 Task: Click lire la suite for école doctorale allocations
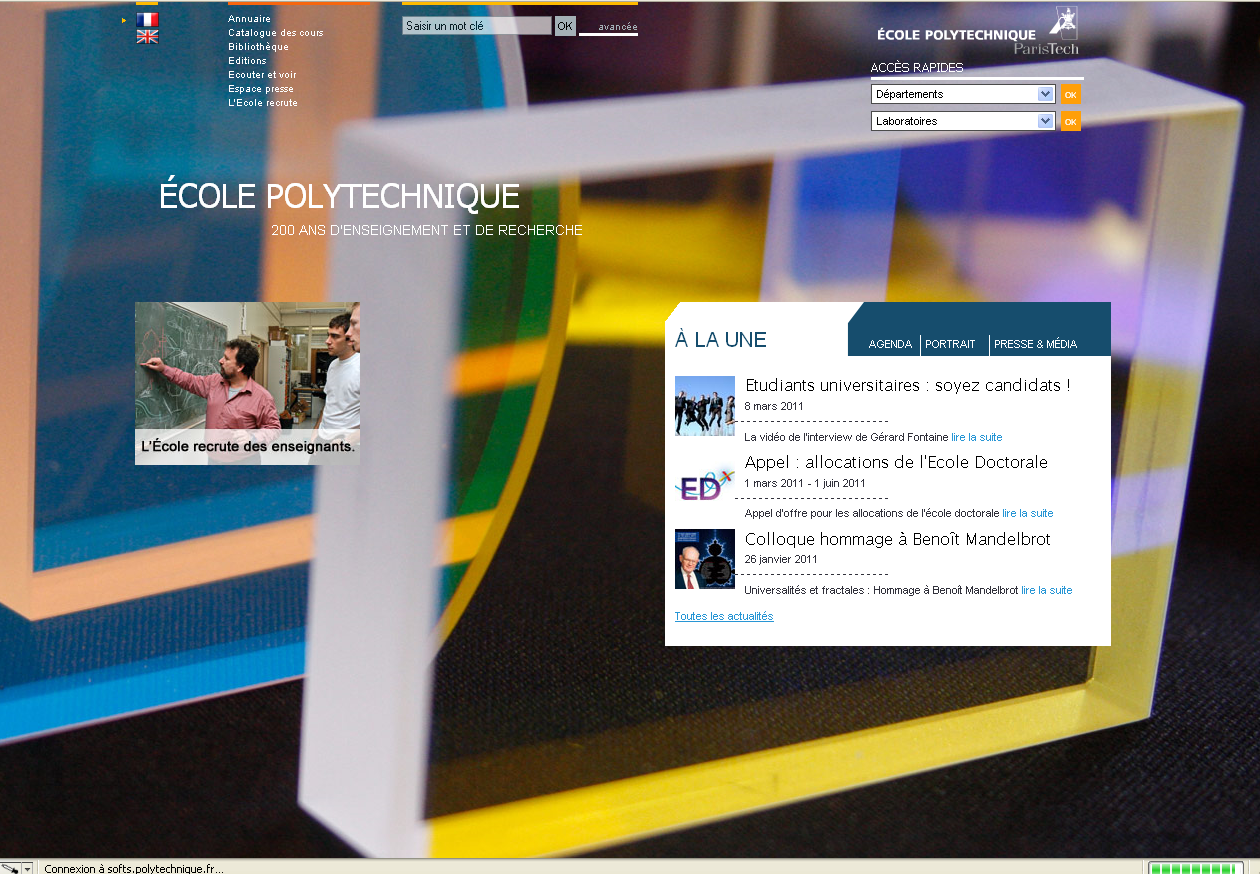[x=1028, y=513]
